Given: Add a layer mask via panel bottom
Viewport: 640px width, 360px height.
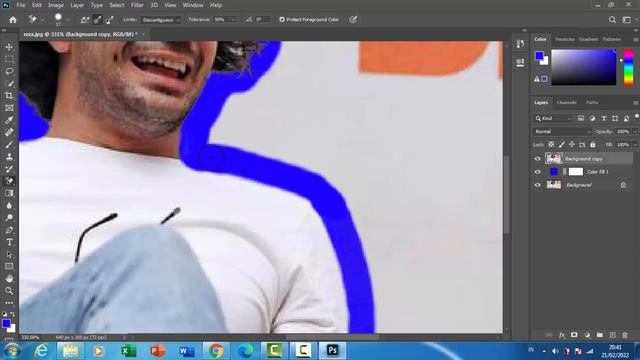Looking at the screenshot, I should click(x=574, y=335).
